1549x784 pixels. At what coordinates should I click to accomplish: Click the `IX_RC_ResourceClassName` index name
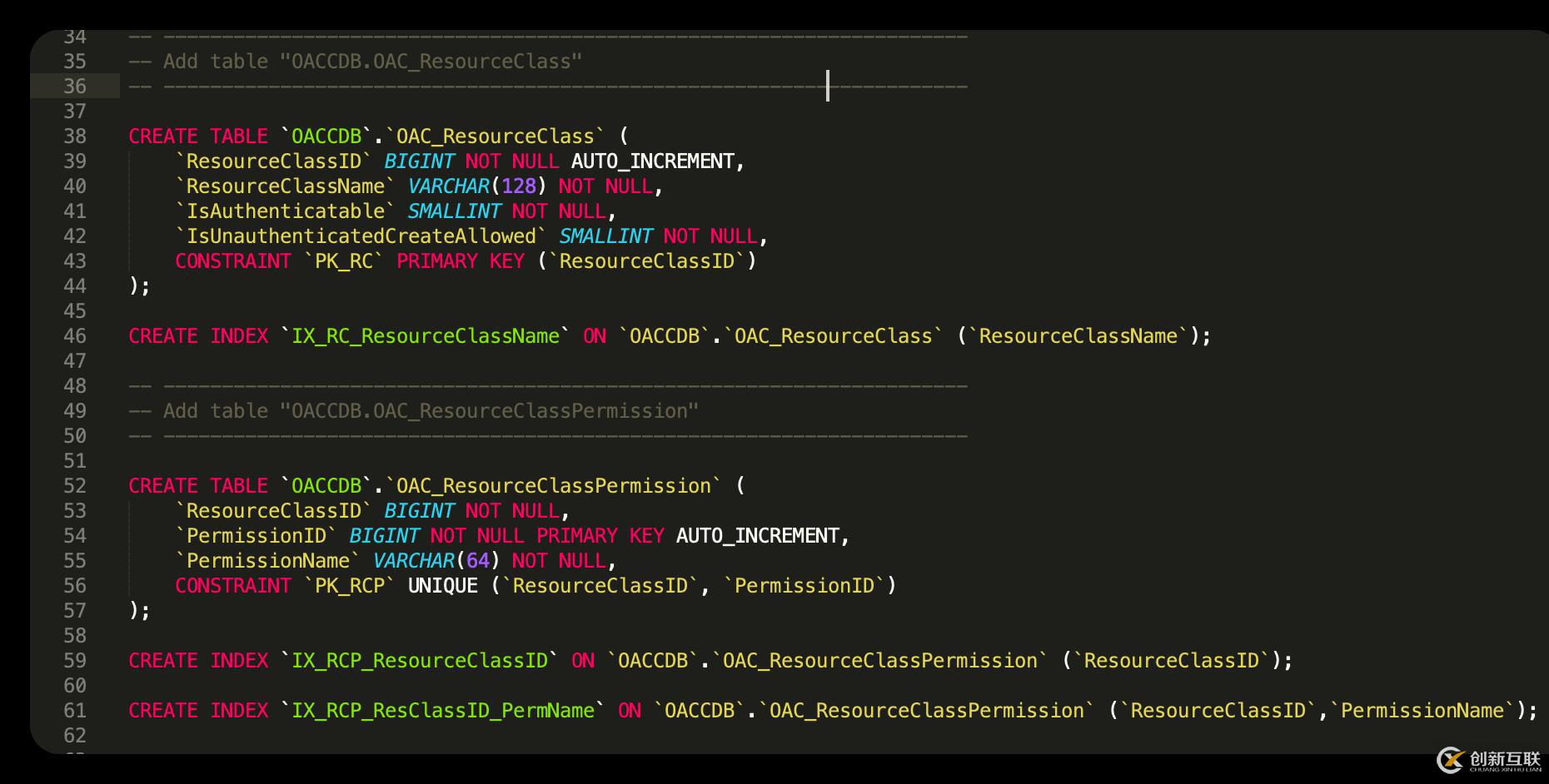coord(425,336)
